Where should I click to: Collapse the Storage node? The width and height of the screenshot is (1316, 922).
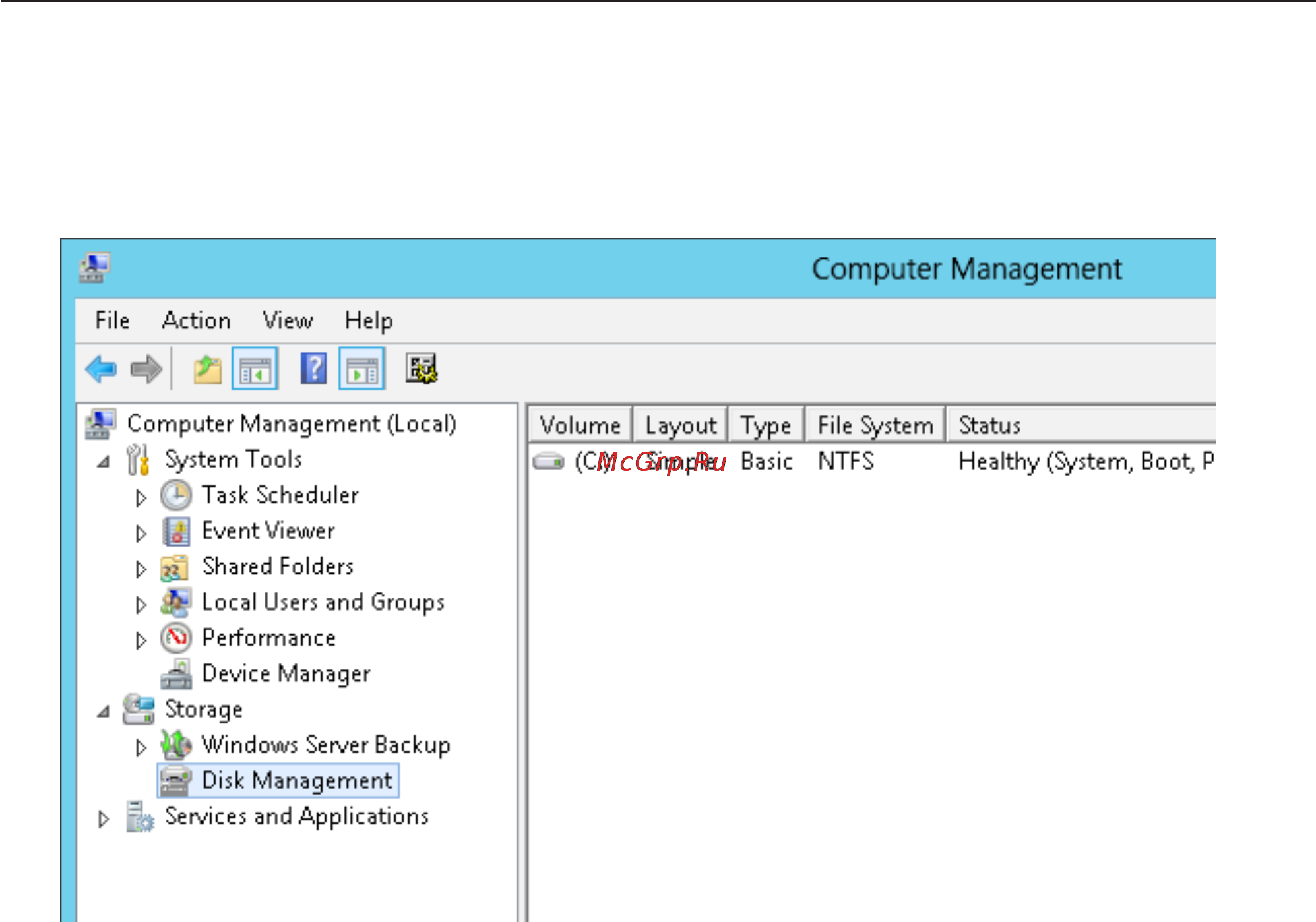(104, 711)
